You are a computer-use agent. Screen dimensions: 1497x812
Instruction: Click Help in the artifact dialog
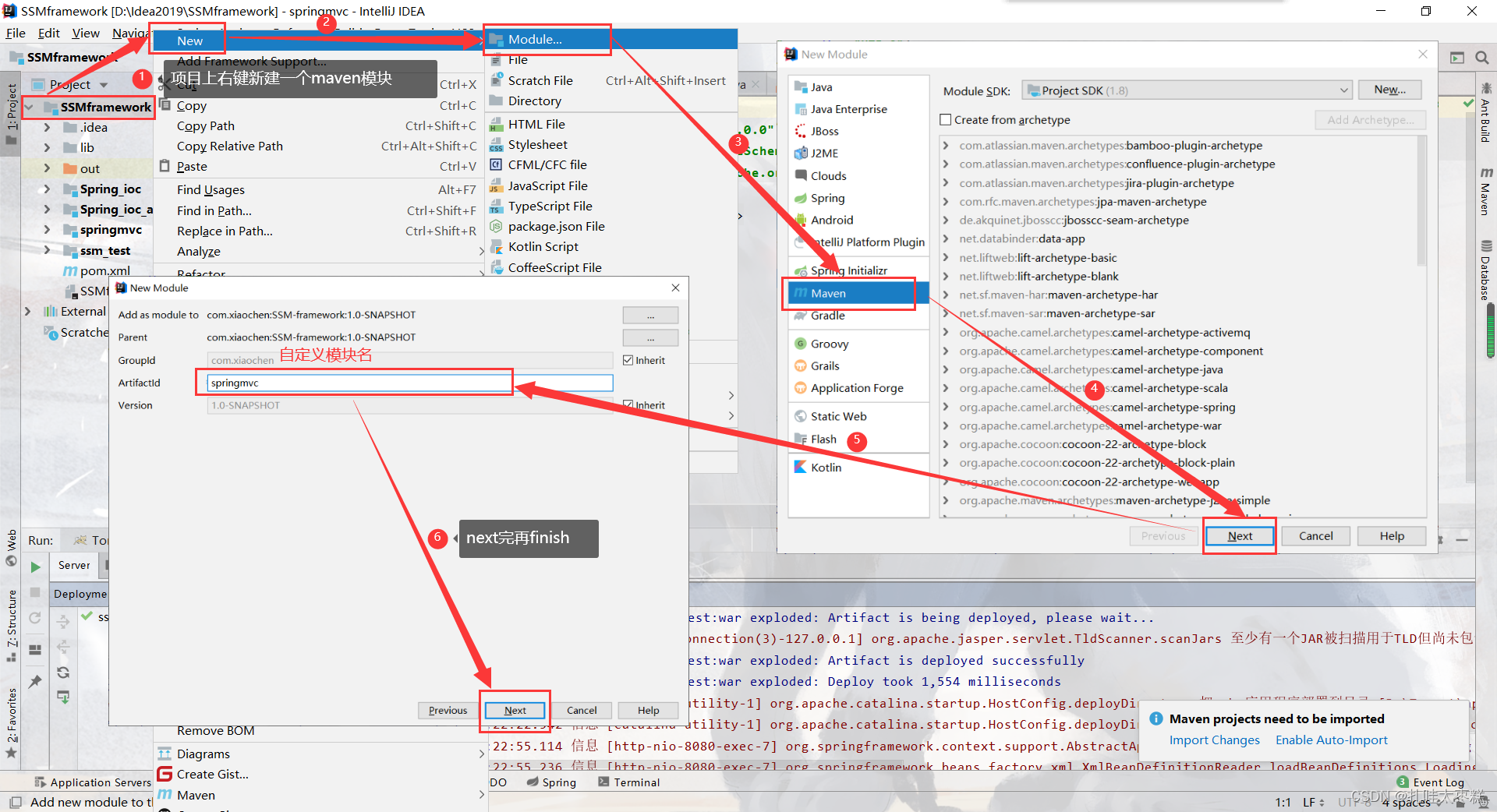[x=648, y=711]
